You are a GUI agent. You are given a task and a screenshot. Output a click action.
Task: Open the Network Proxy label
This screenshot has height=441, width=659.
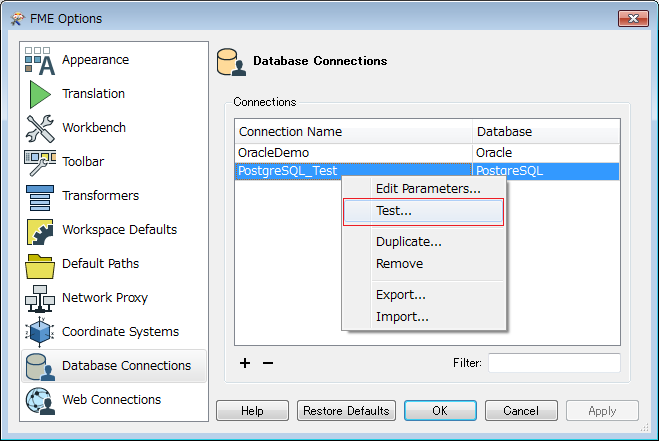[105, 298]
